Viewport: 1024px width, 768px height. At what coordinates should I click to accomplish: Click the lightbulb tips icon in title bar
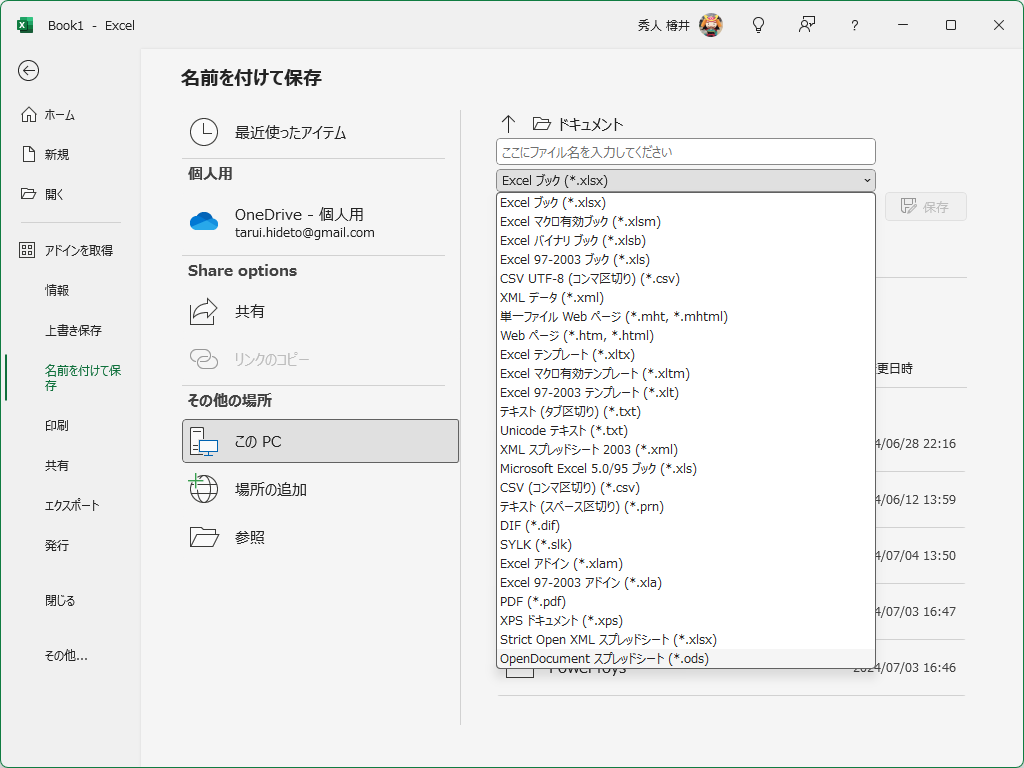758,25
